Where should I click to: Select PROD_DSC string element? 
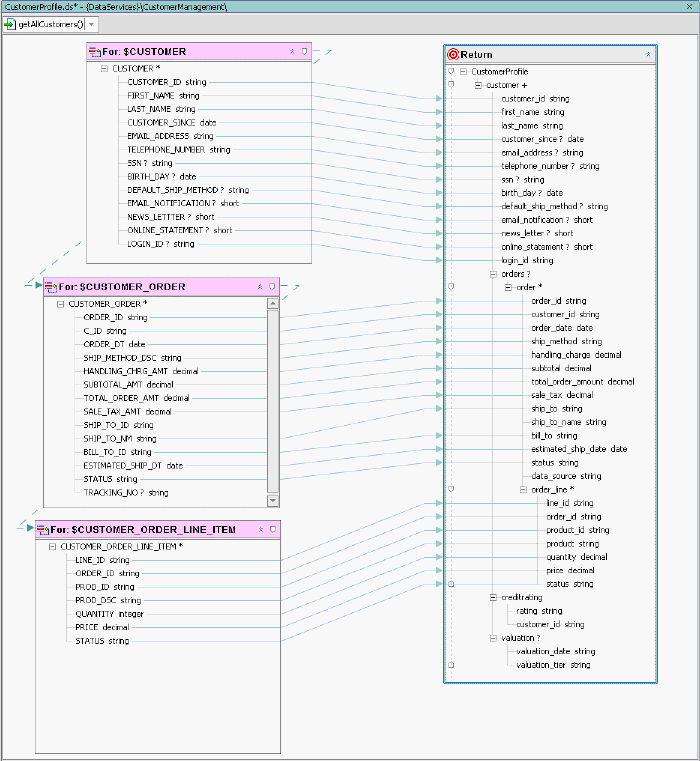108,600
